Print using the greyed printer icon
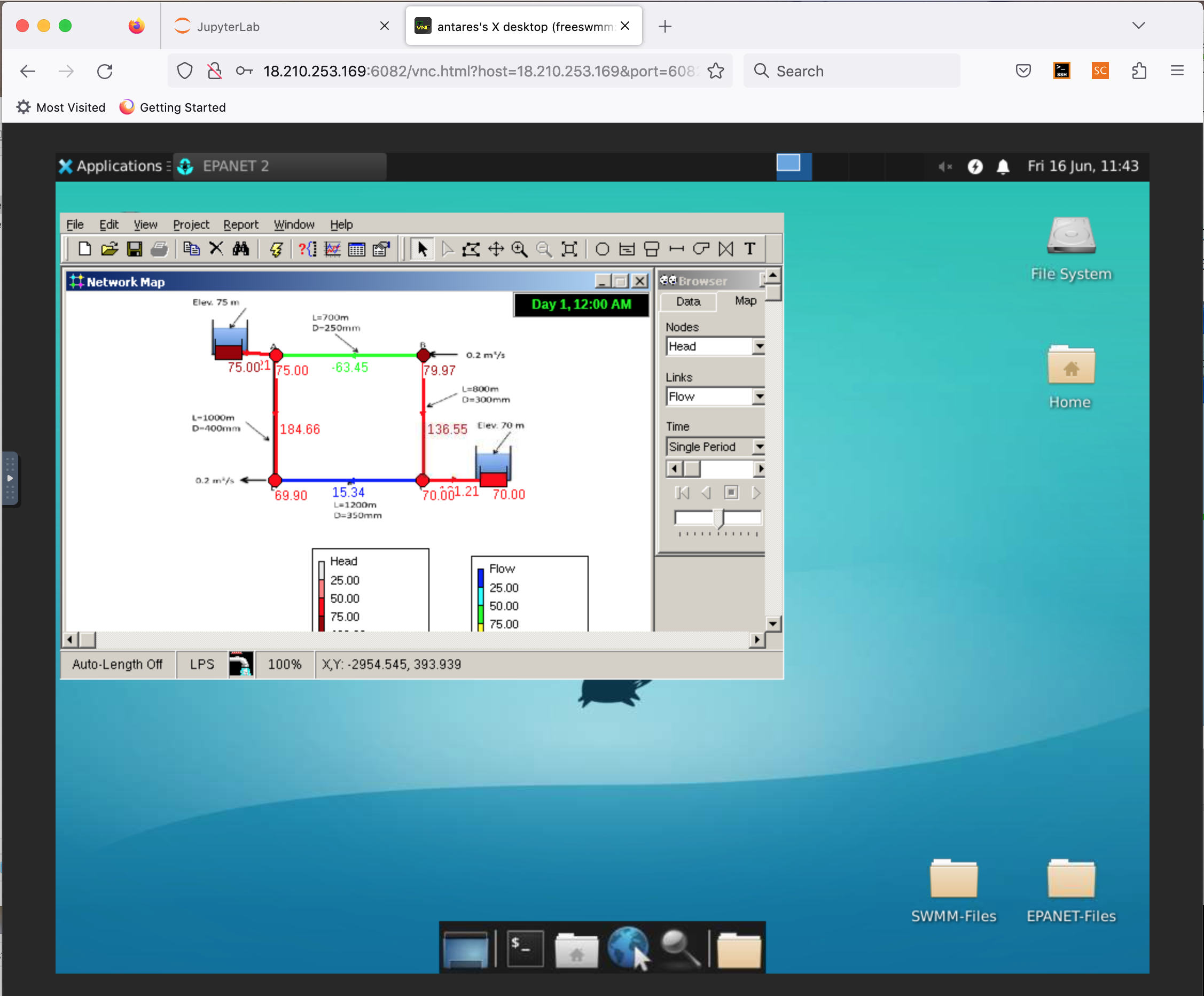 point(159,249)
